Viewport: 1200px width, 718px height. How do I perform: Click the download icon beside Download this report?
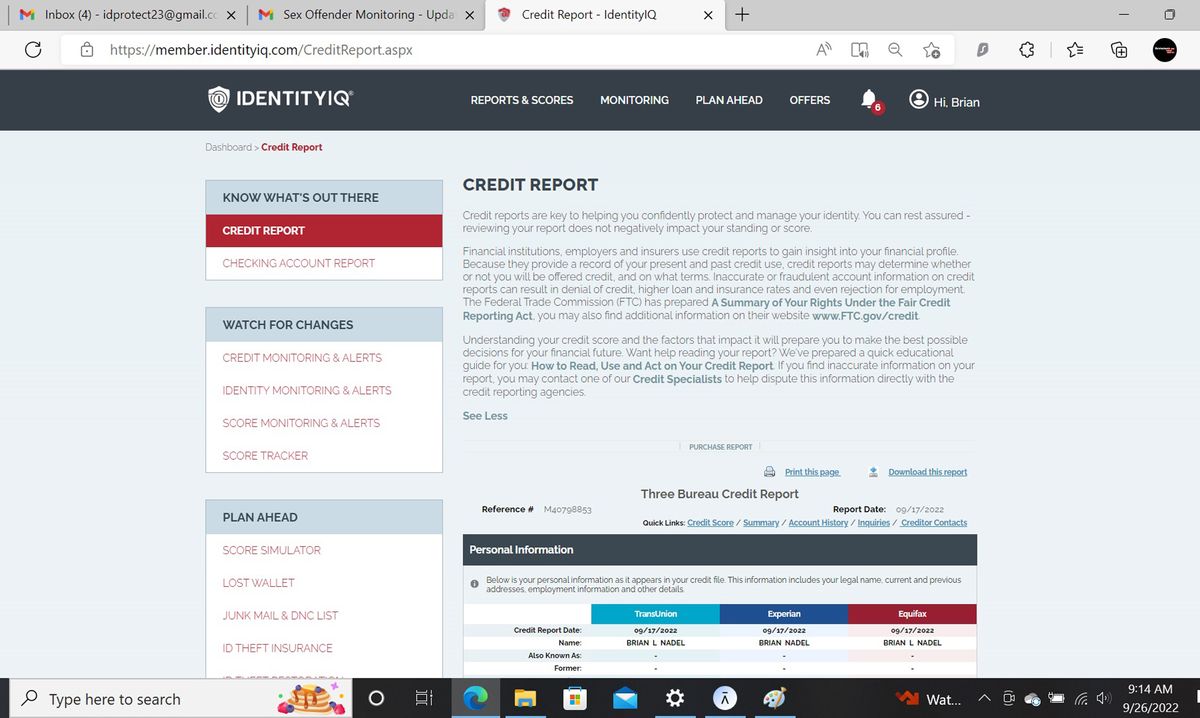(x=873, y=471)
